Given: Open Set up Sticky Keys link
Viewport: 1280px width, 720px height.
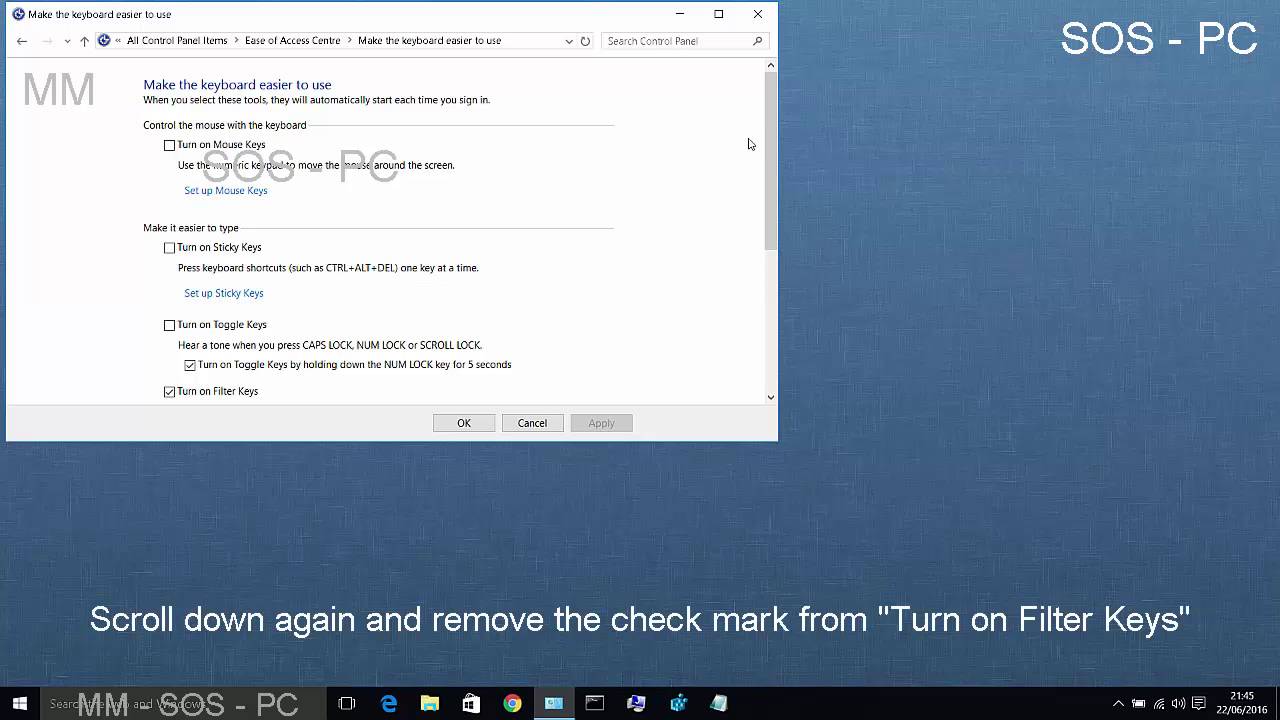Looking at the screenshot, I should click(x=224, y=293).
